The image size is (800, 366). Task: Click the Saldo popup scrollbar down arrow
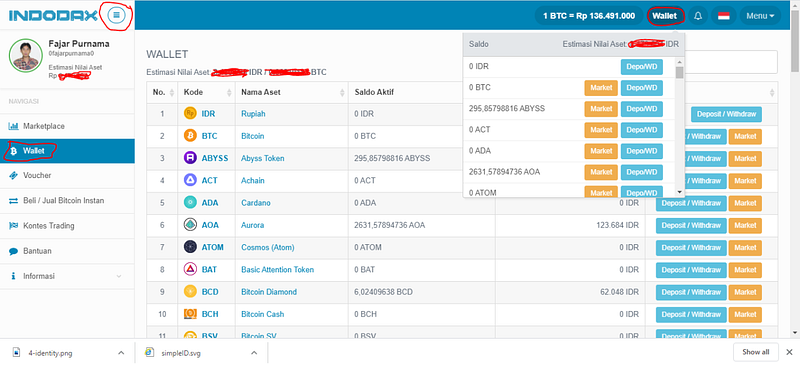(679, 192)
